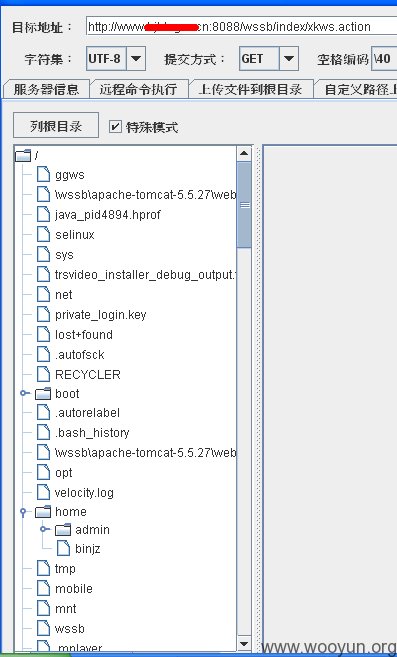
Task: Select the velocity.log entry
Action: pyautogui.click(x=84, y=493)
